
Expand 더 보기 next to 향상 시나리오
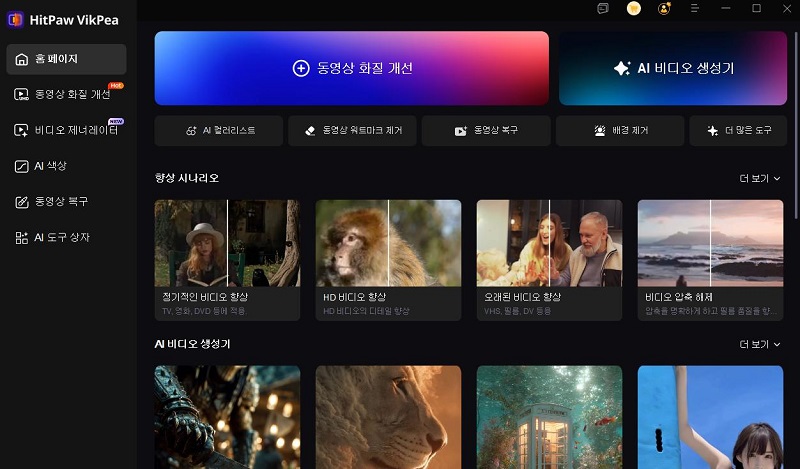point(759,179)
